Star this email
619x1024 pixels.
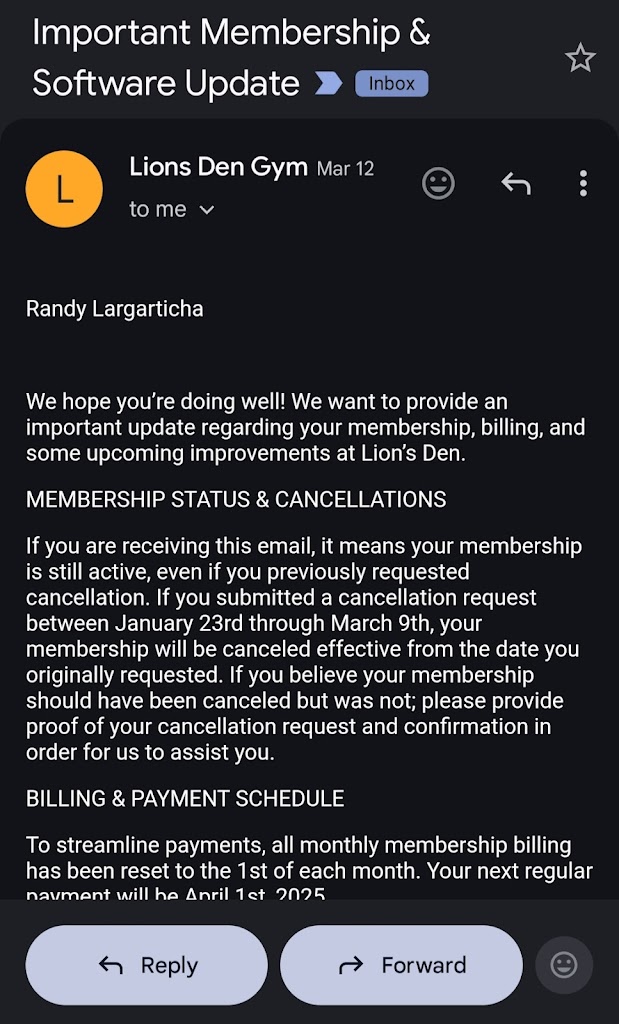coord(580,59)
